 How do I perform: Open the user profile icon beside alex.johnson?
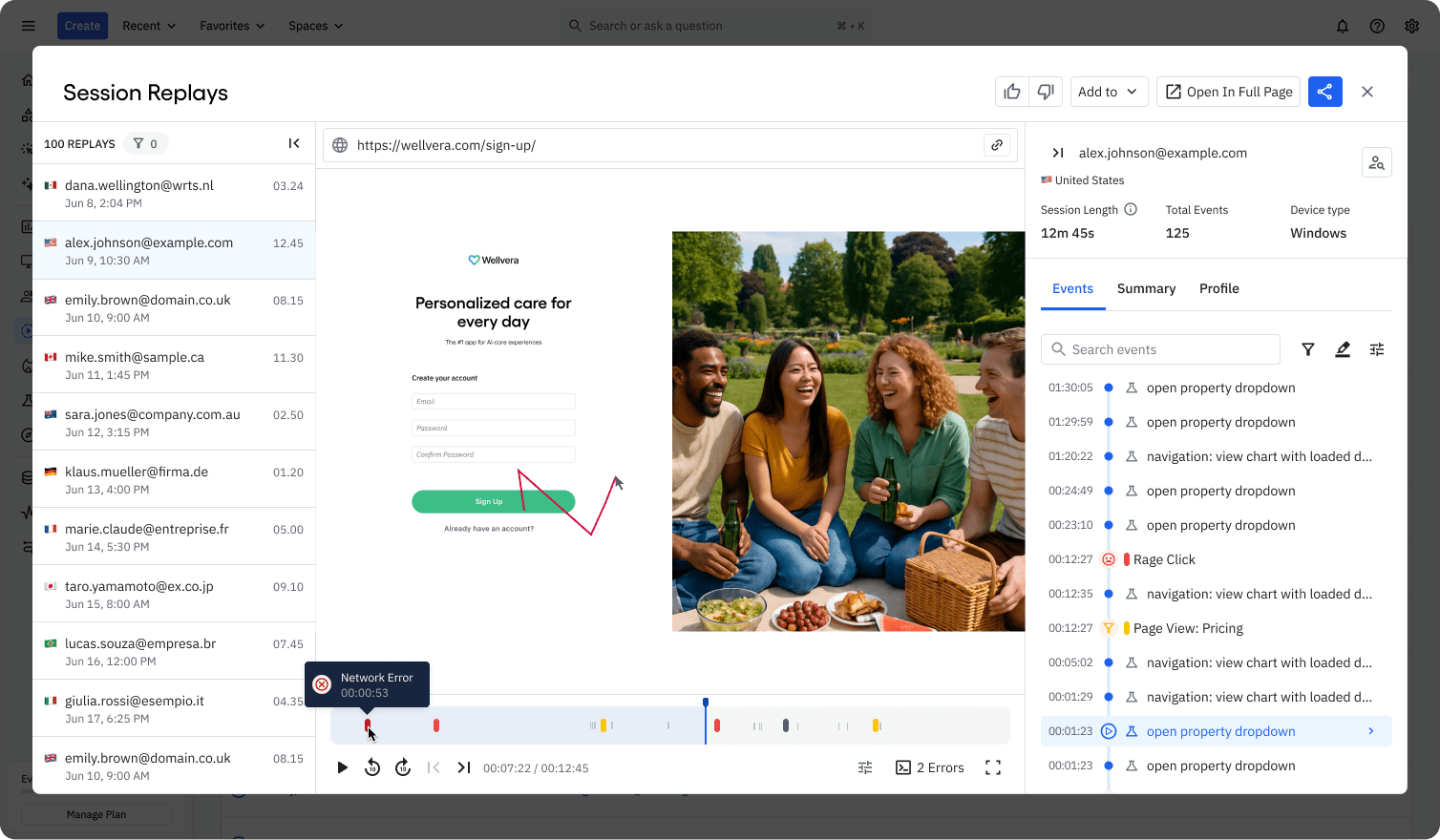tap(1376, 161)
